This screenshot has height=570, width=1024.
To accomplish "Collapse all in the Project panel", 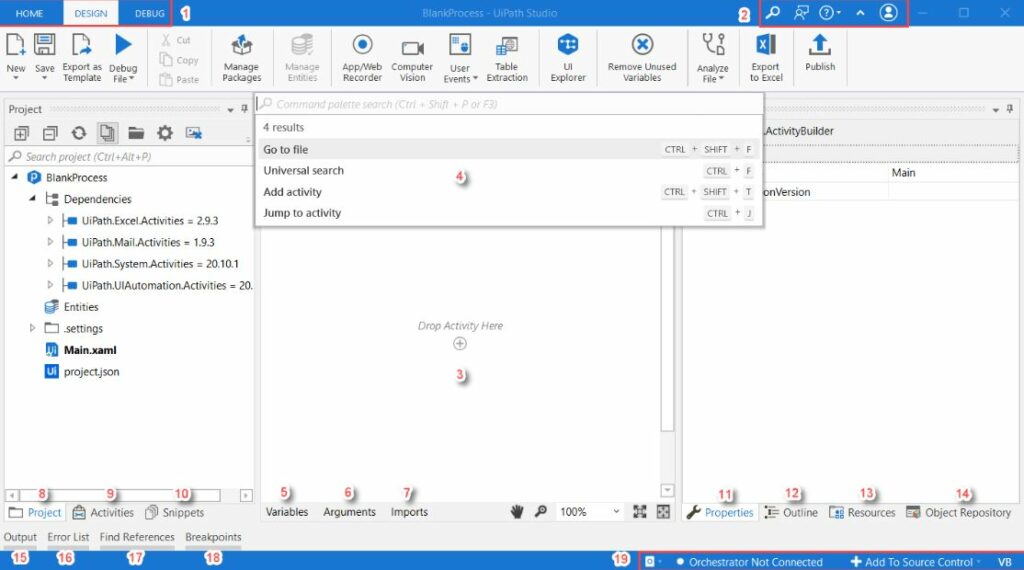I will click(x=50, y=133).
